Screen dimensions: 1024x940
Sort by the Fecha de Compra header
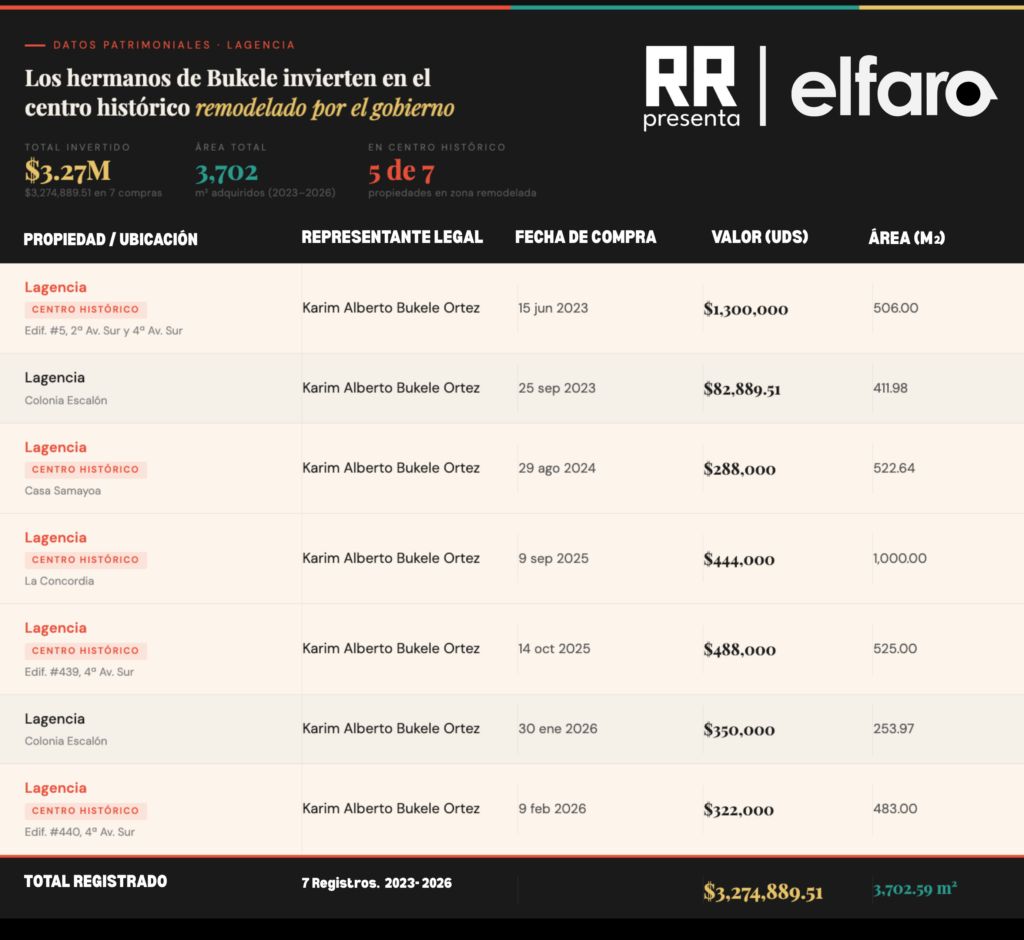pos(585,237)
